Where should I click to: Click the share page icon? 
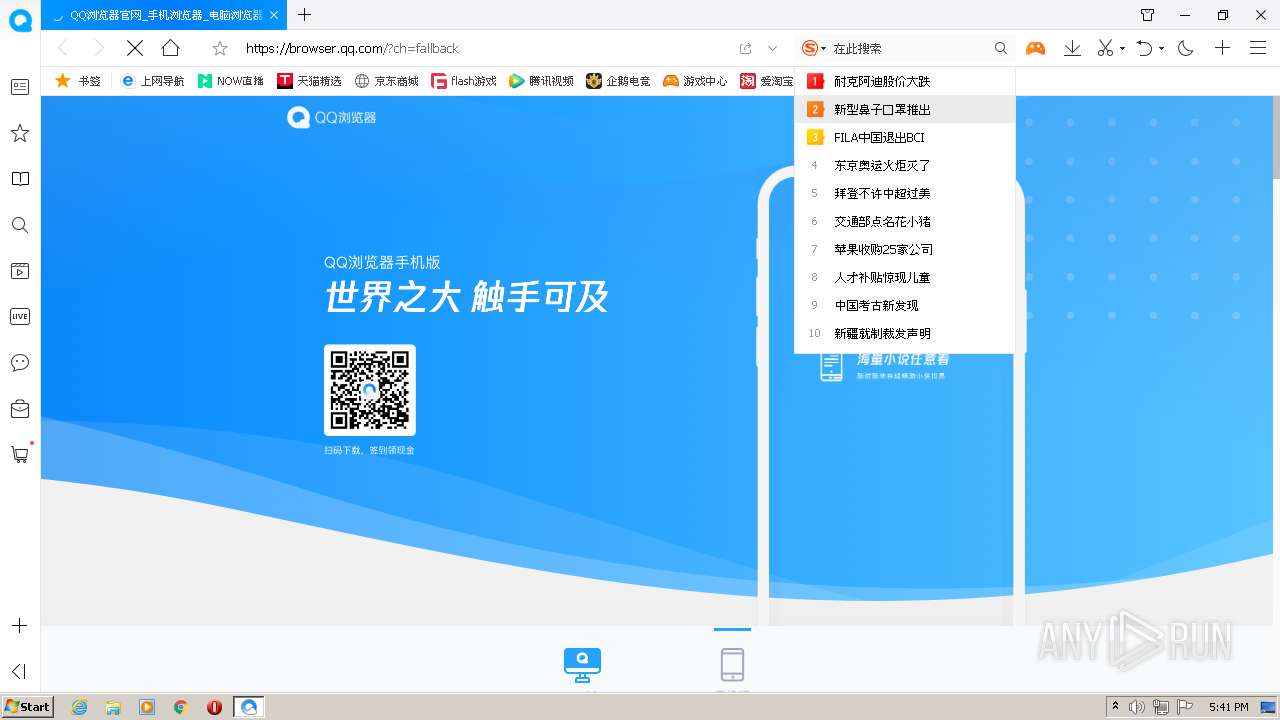[745, 48]
